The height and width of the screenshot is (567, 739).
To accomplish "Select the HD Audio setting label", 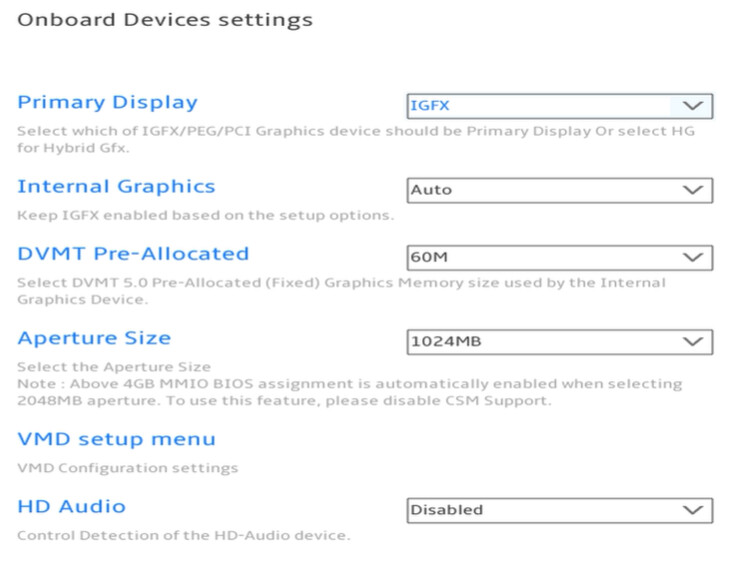I will (x=71, y=506).
